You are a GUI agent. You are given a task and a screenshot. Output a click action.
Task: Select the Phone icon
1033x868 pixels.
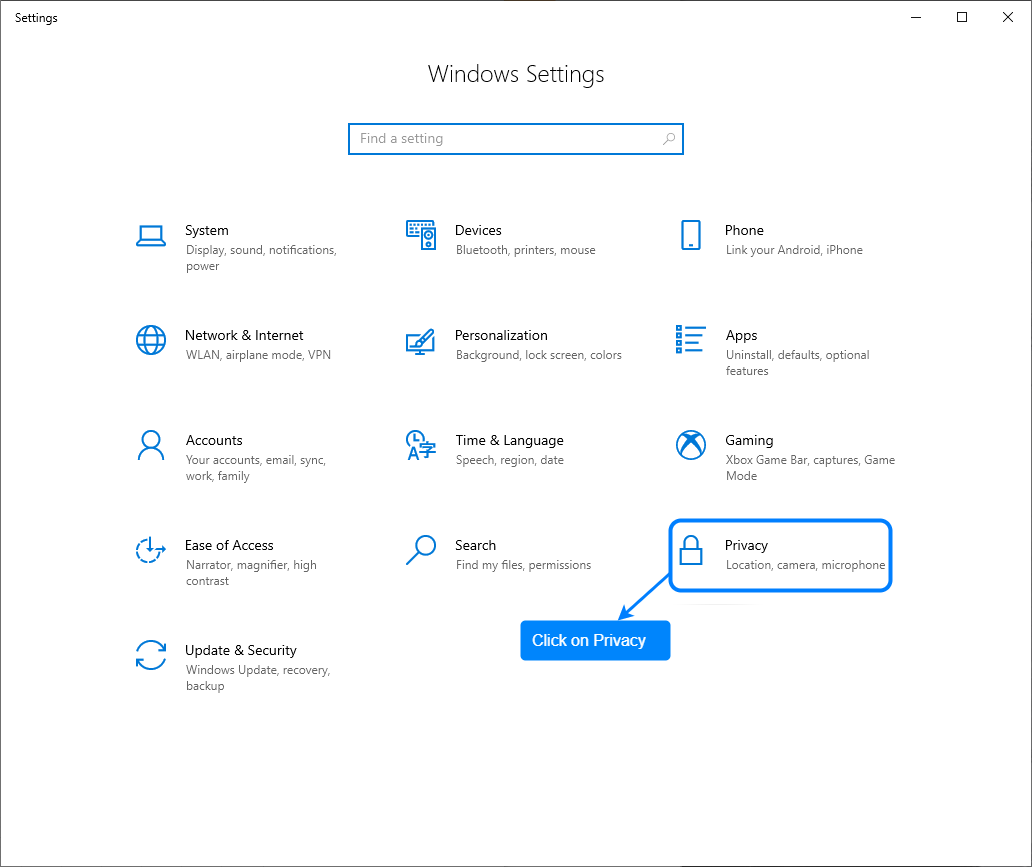tap(690, 235)
